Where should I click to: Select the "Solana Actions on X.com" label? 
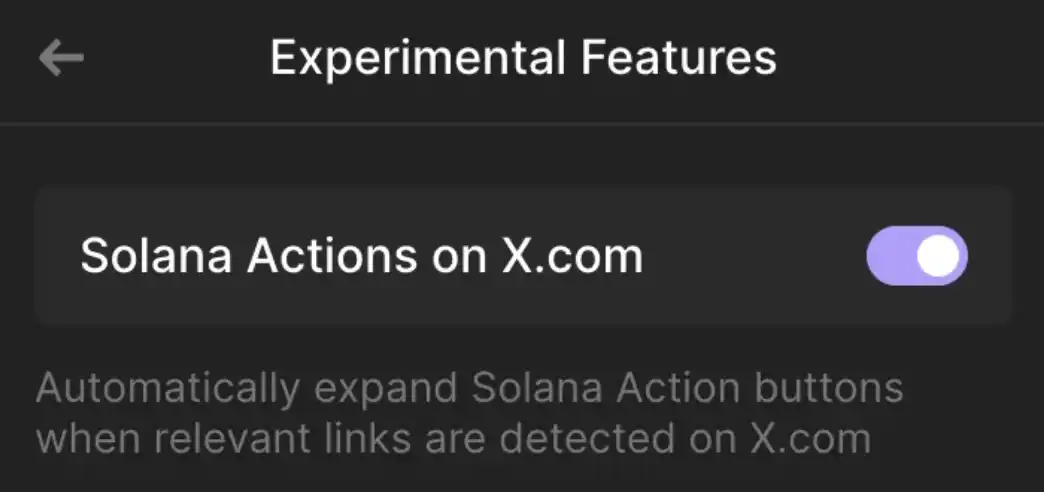(x=361, y=257)
